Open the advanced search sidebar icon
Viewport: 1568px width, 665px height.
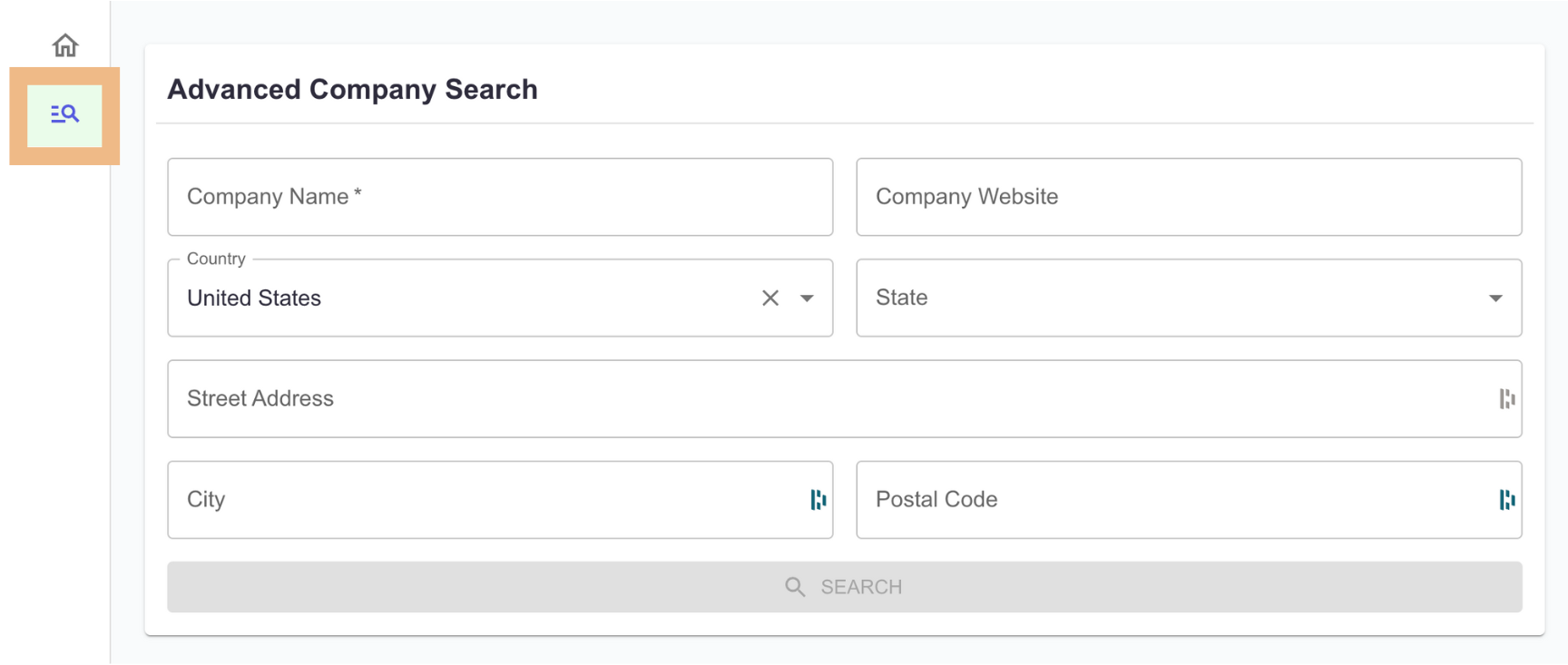point(64,114)
